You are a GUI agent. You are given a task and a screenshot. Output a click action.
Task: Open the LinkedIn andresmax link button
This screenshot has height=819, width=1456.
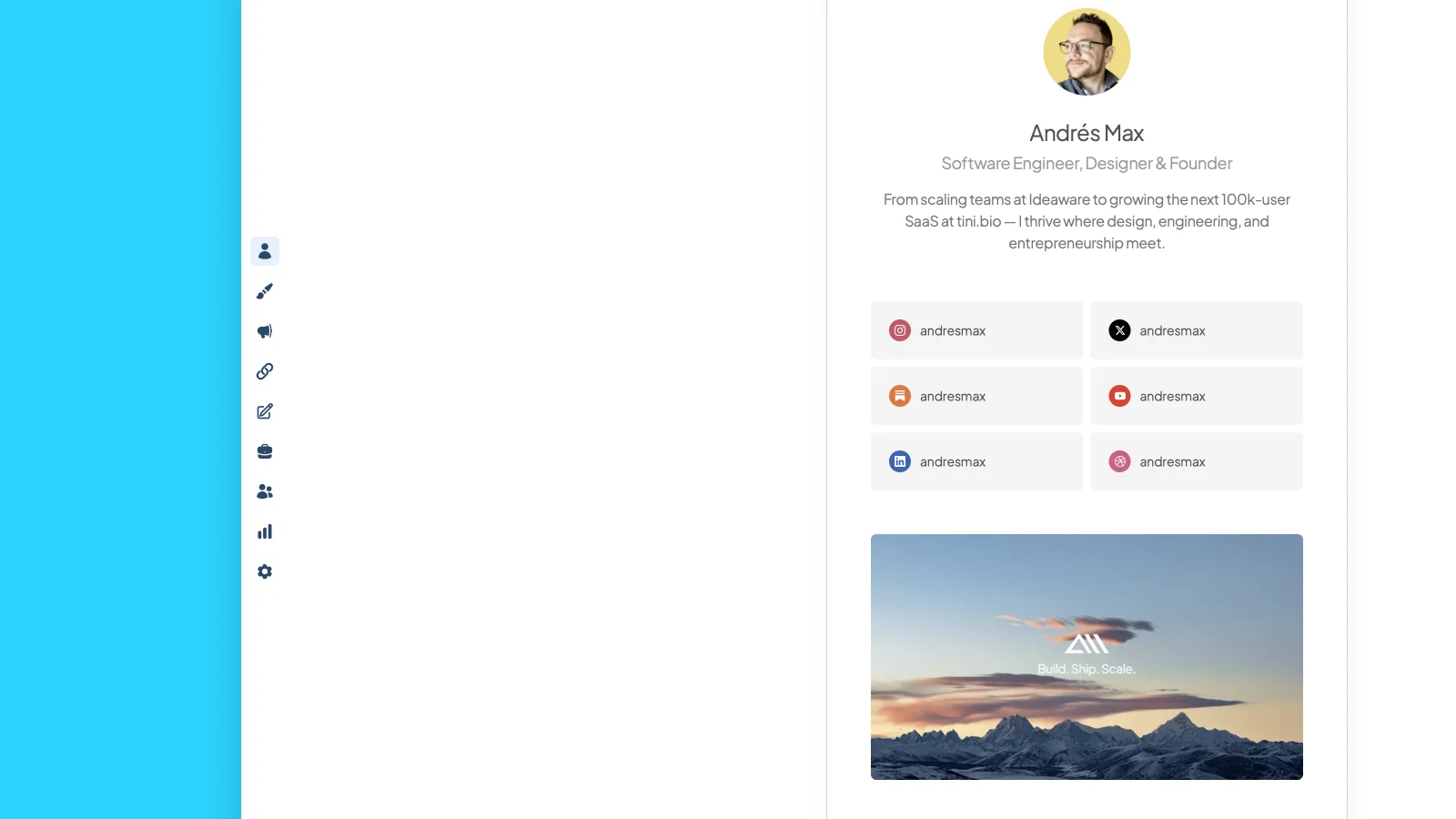pos(976,461)
